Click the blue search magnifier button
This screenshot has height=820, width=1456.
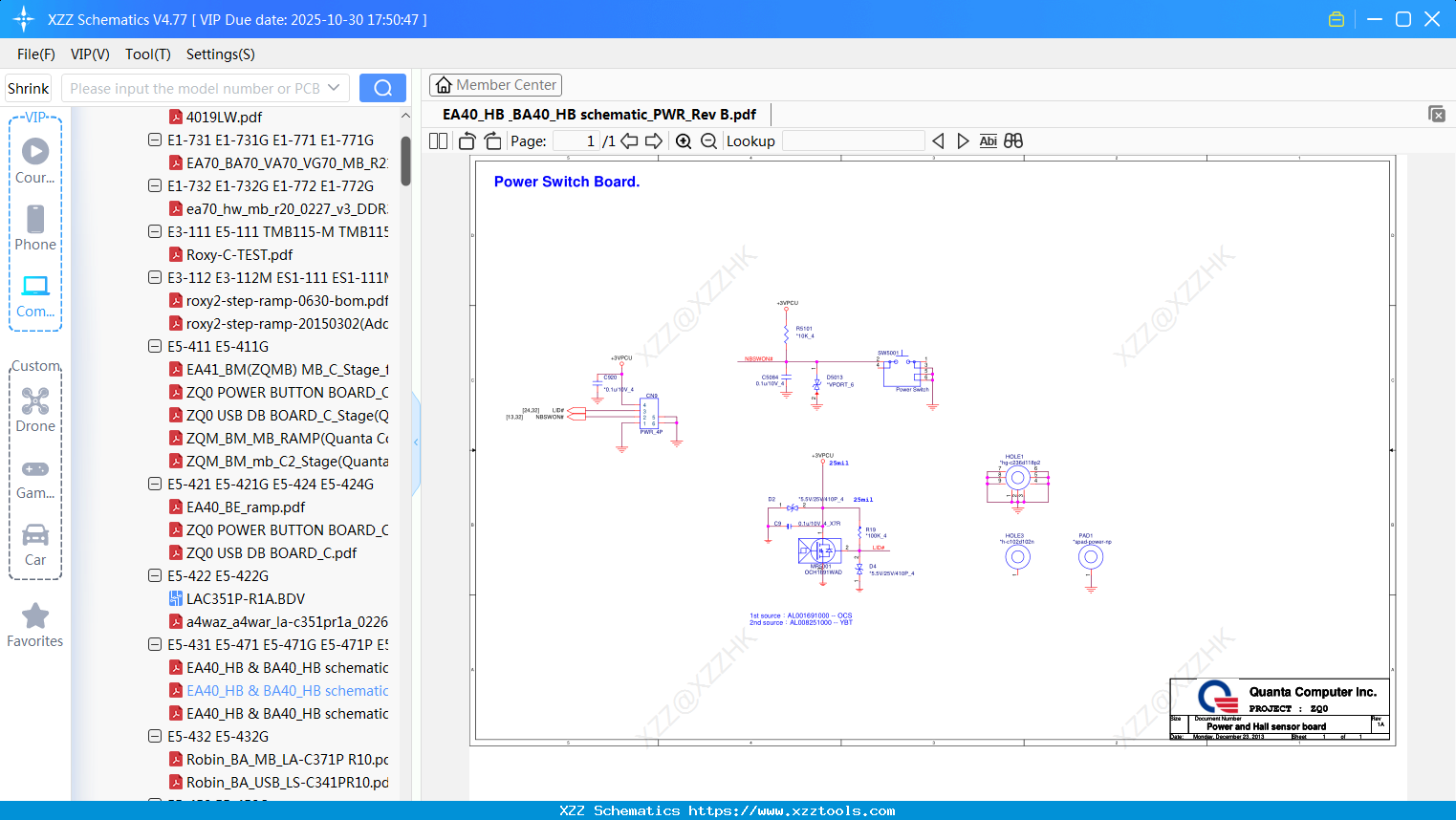[382, 88]
